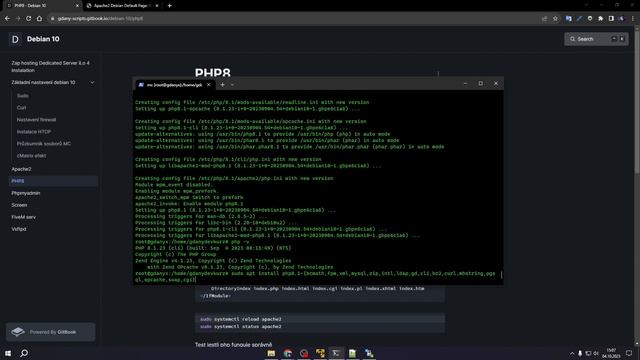Close the Apache2 Debian Default Page tab
The image size is (640, 360).
tap(157, 6)
